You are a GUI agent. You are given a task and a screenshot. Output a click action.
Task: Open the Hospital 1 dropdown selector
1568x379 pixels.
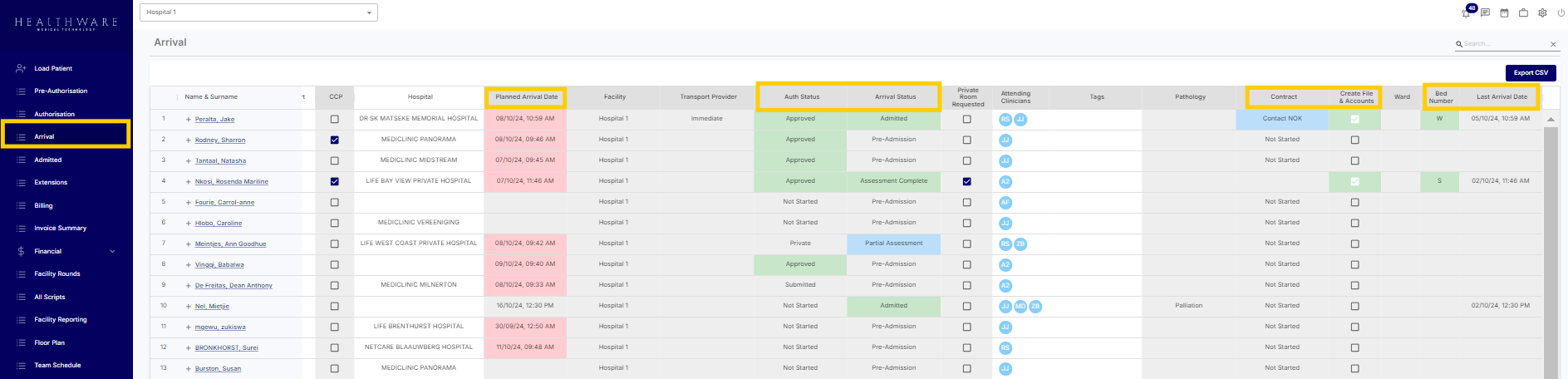click(259, 12)
